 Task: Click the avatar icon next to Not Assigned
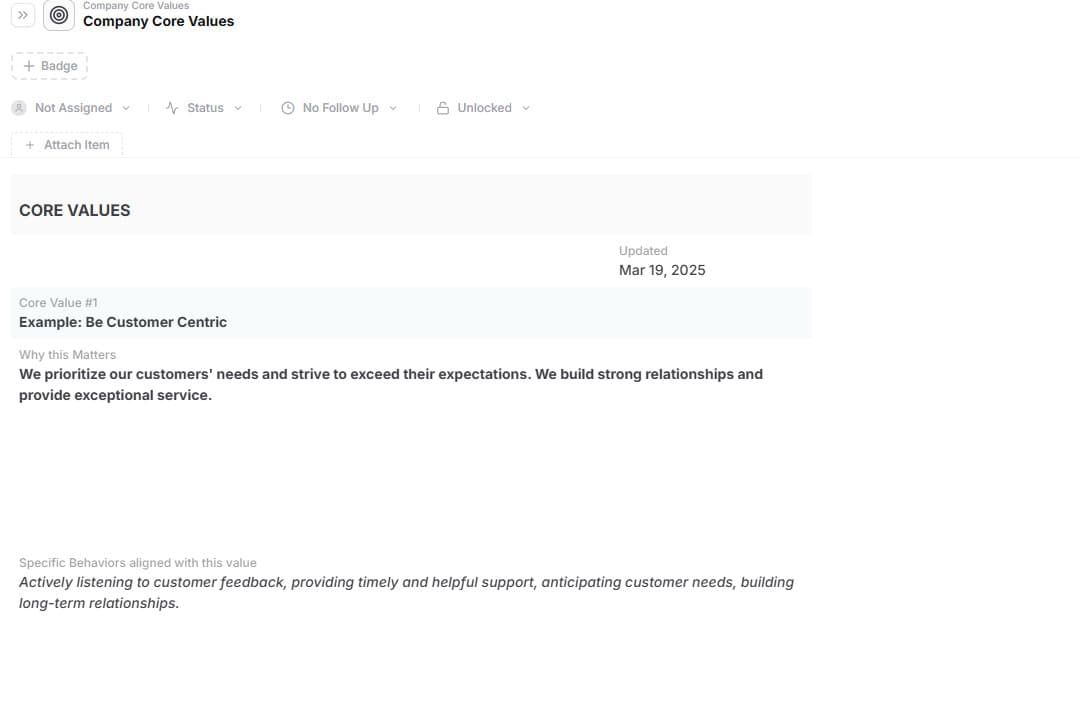19,108
